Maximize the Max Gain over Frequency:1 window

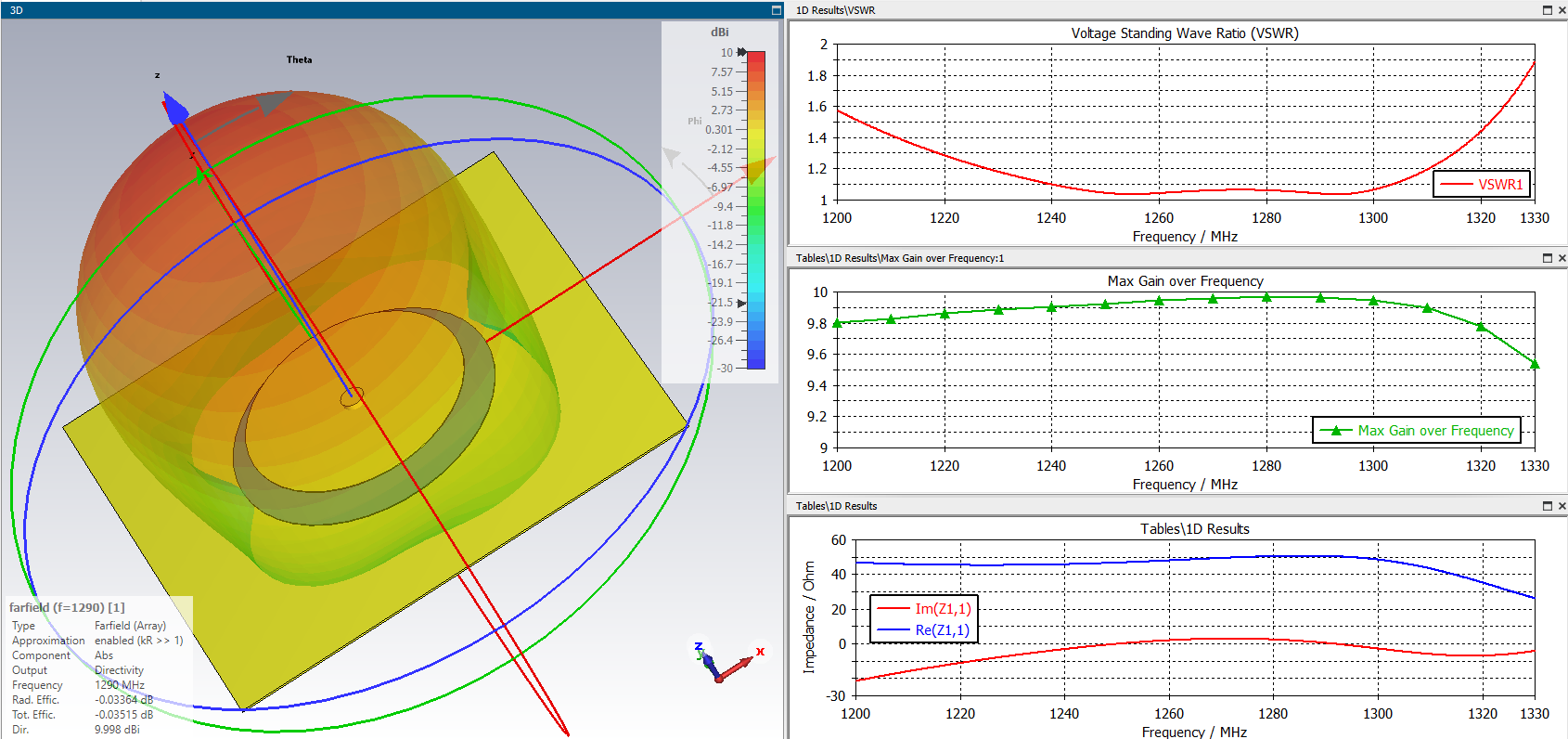pos(1547,258)
